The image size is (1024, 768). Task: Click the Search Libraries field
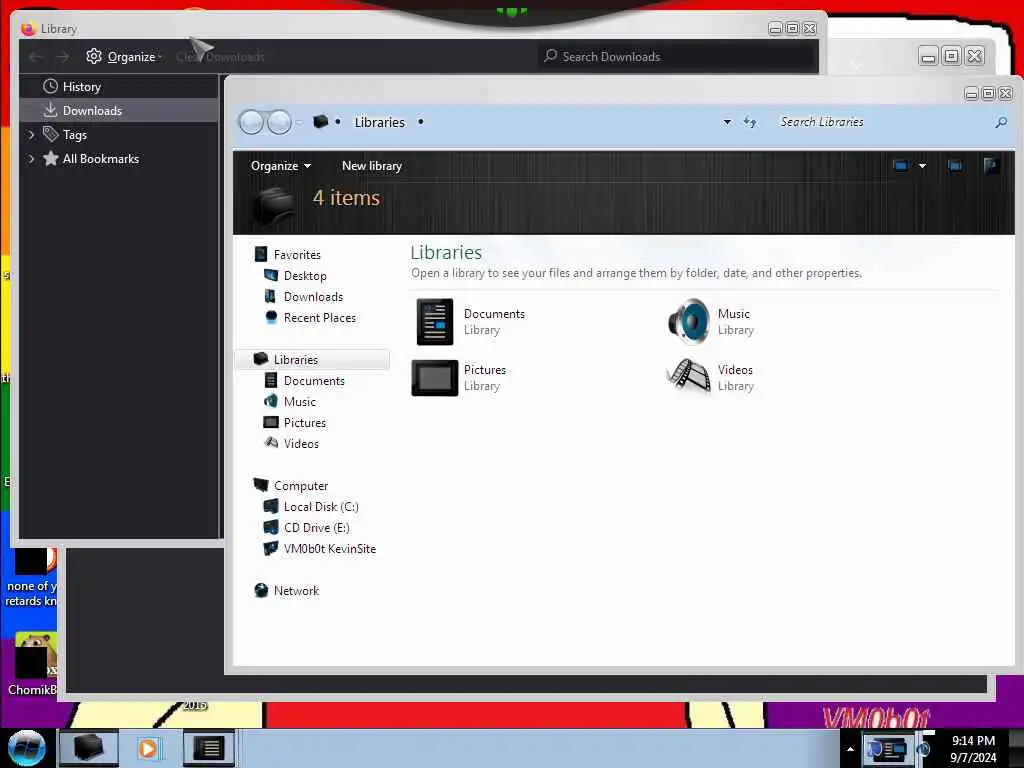882,121
